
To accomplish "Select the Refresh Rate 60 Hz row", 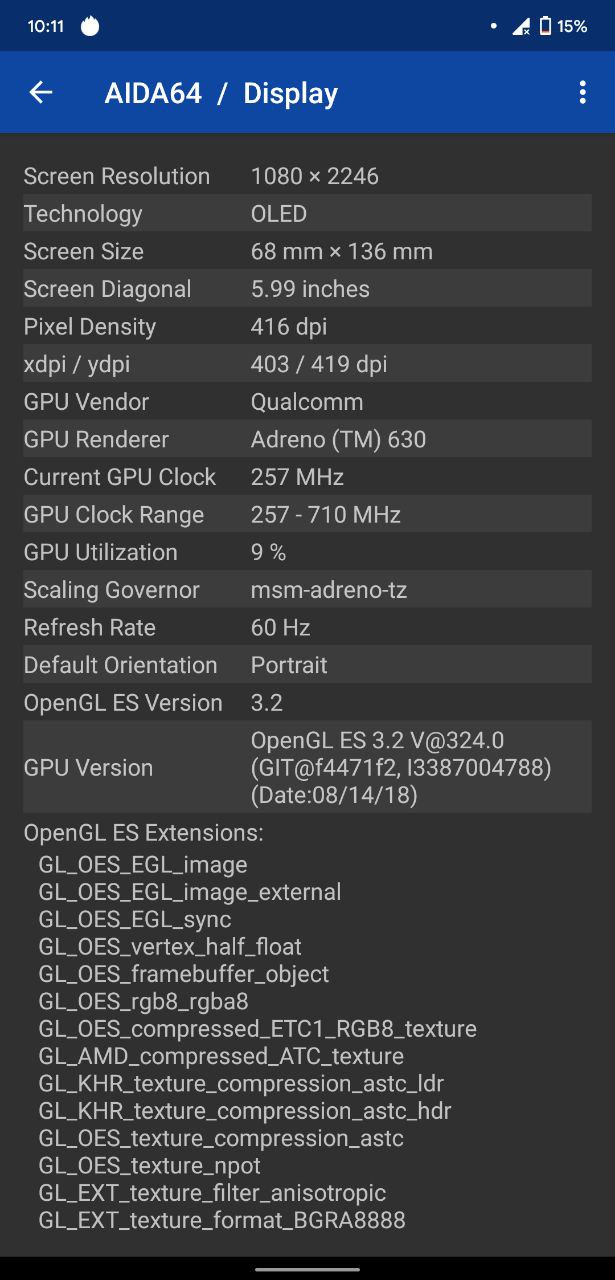I will 307,628.
